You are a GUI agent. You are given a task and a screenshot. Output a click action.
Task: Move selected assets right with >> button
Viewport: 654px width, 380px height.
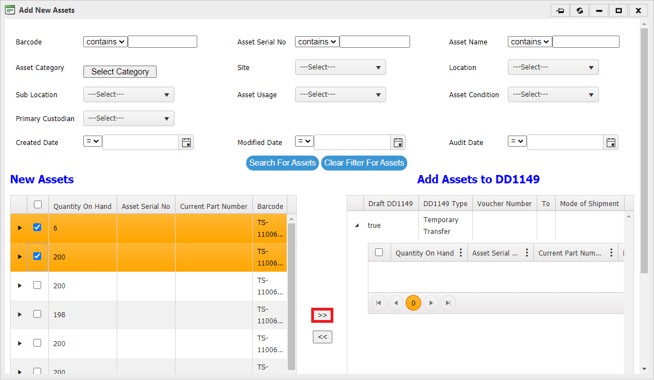pyautogui.click(x=322, y=315)
